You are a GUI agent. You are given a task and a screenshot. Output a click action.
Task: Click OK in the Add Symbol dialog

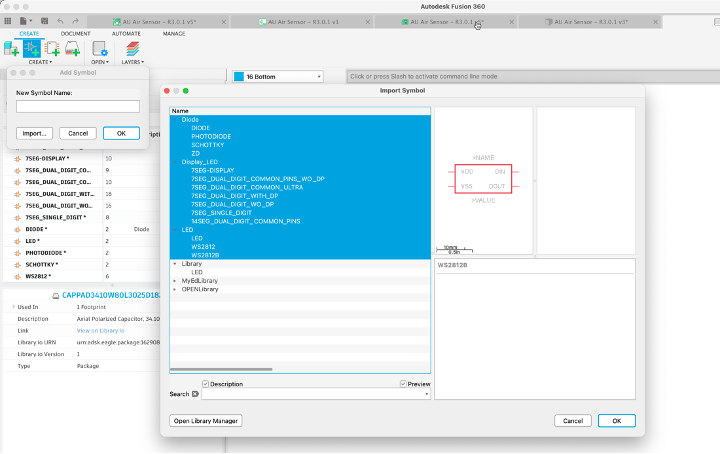[121, 133]
